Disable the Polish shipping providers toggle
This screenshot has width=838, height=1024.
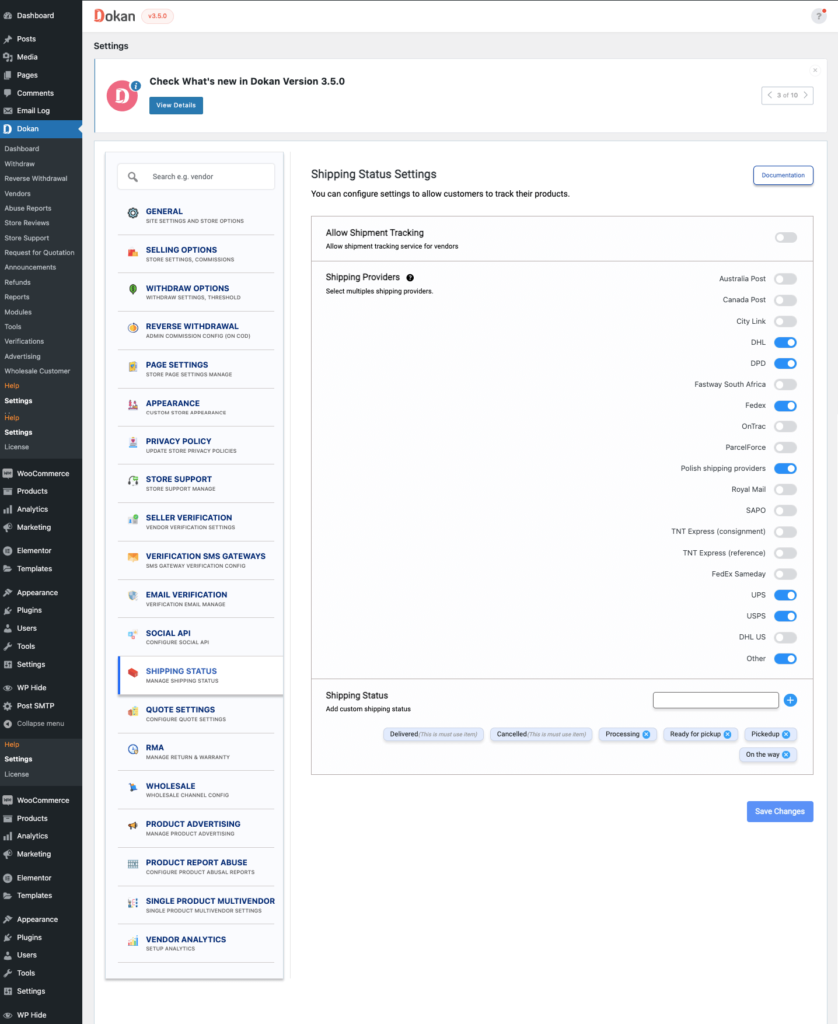785,469
